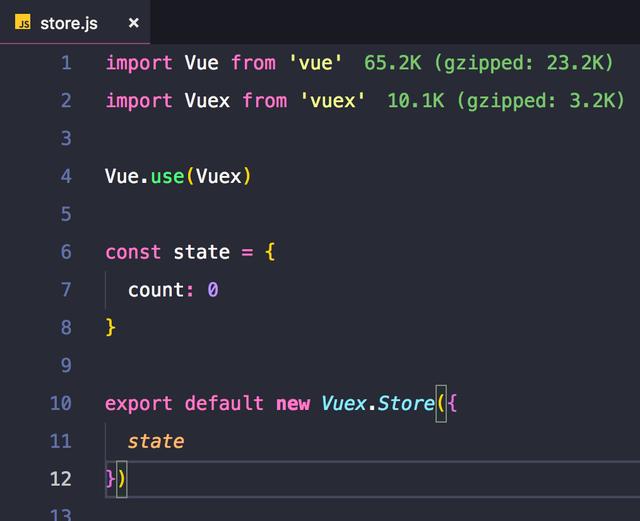Click the 0 value after count
Screen dimensions: 640x521
click(213, 290)
